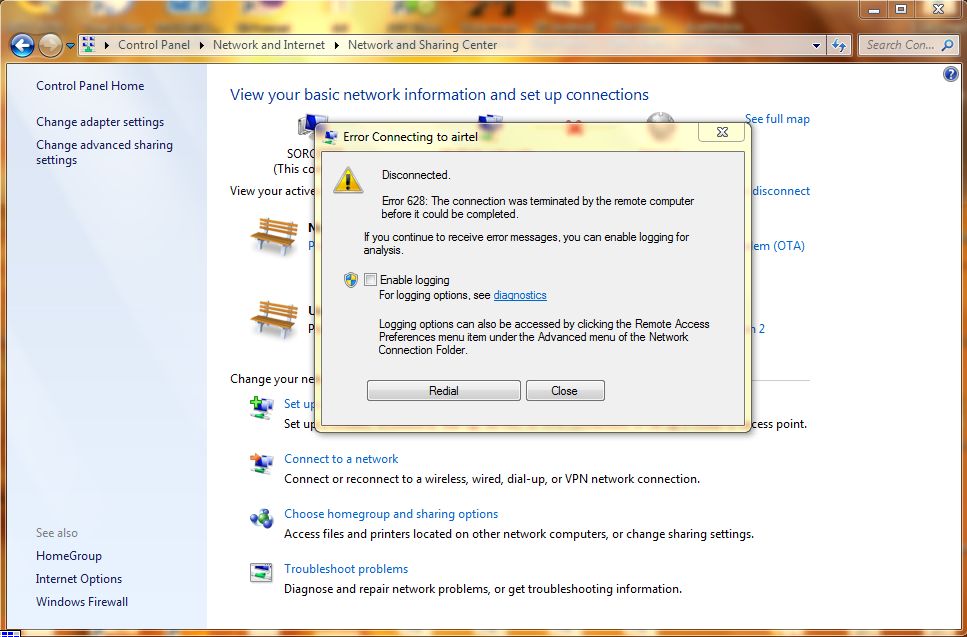Viewport: 967px width, 637px height.
Task: Open the recent pages dropdown arrow
Action: [70, 45]
